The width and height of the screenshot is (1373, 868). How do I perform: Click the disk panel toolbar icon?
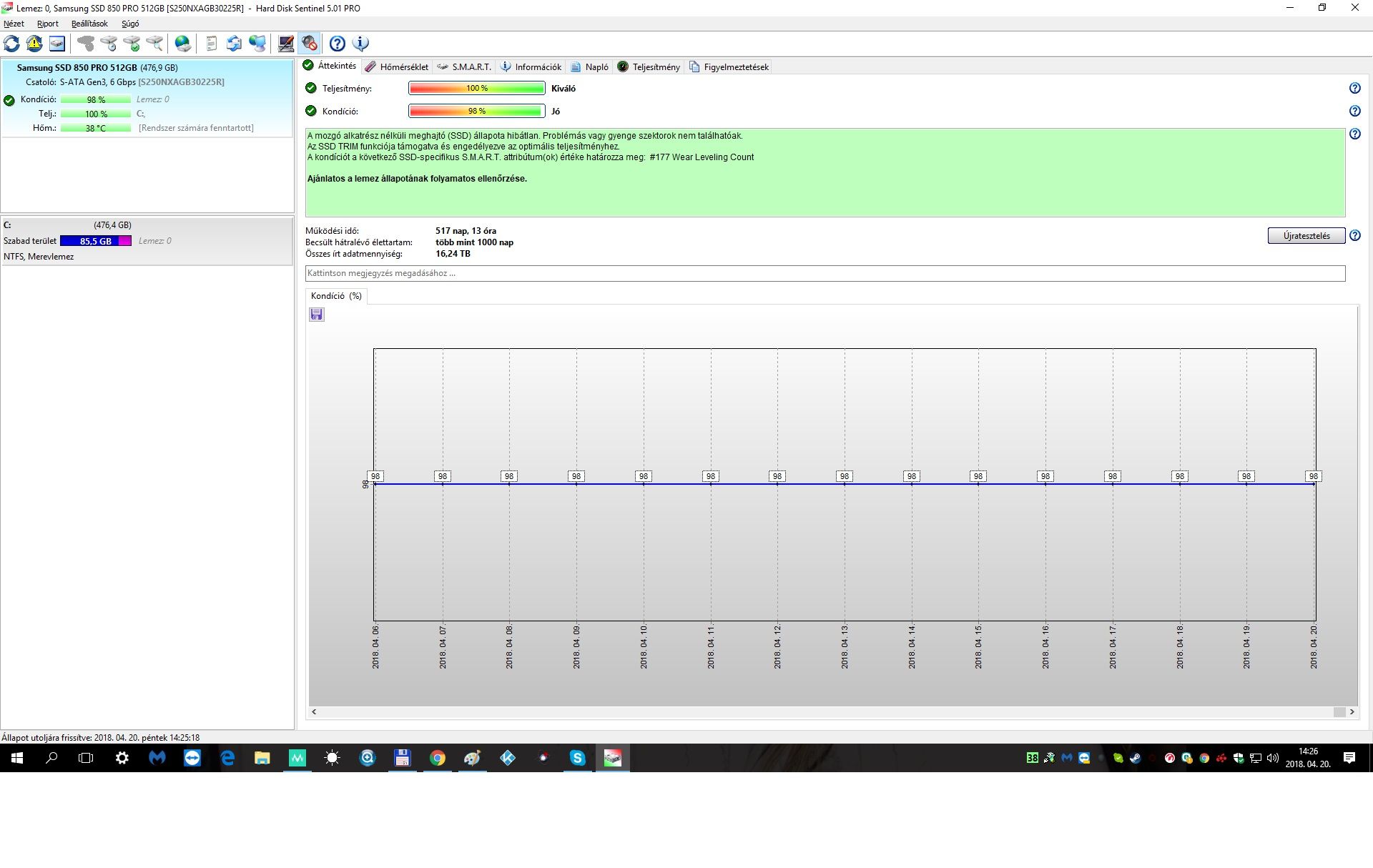pos(57,44)
